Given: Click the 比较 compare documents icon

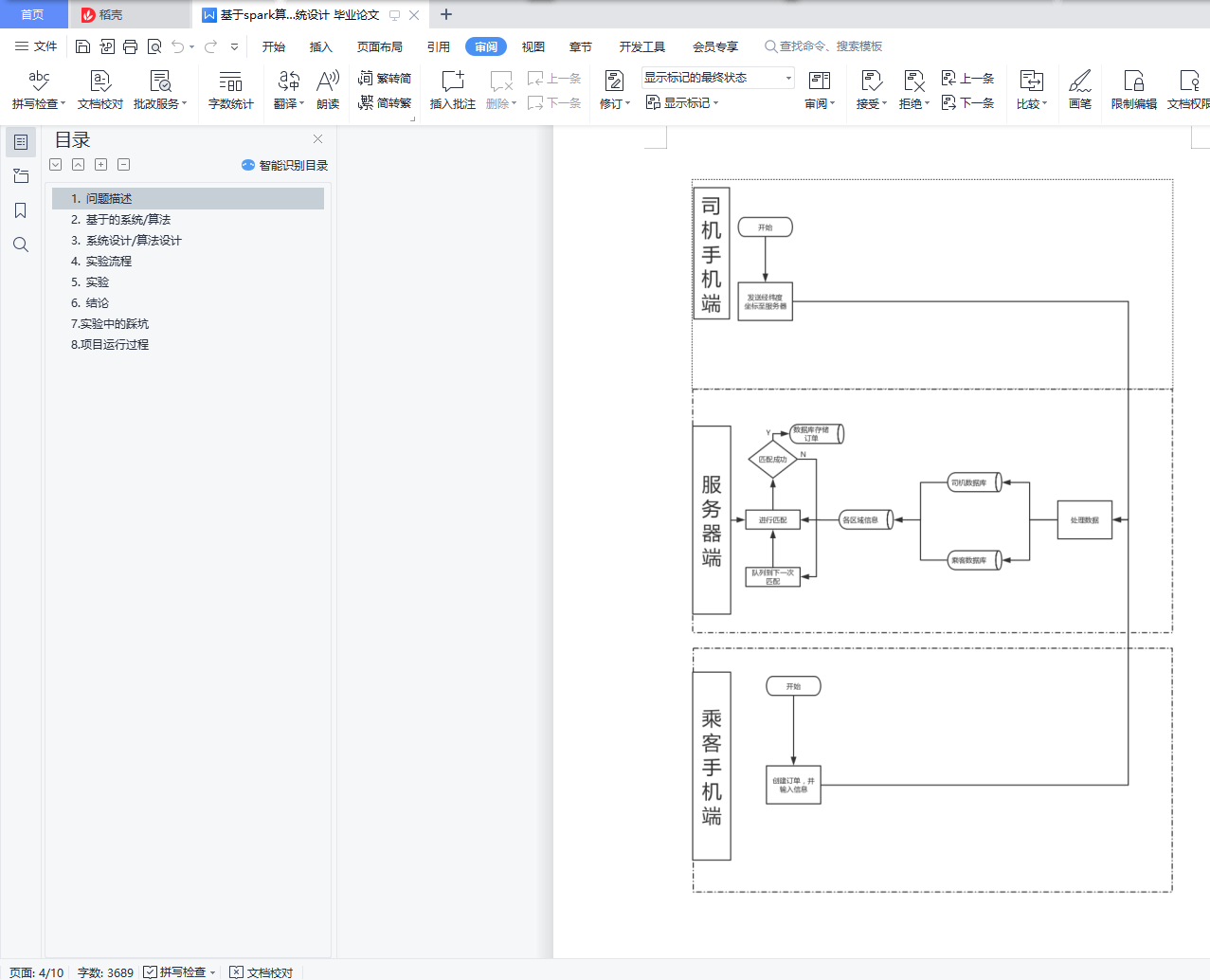Looking at the screenshot, I should [1031, 81].
